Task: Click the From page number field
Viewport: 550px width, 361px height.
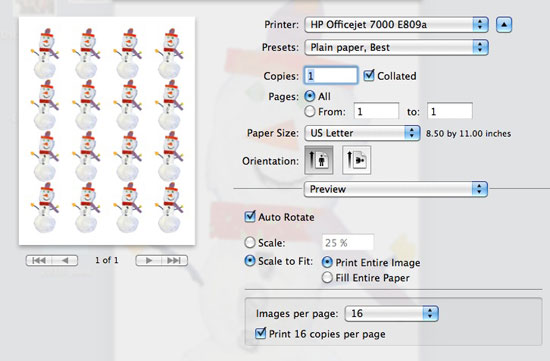Action: point(376,112)
